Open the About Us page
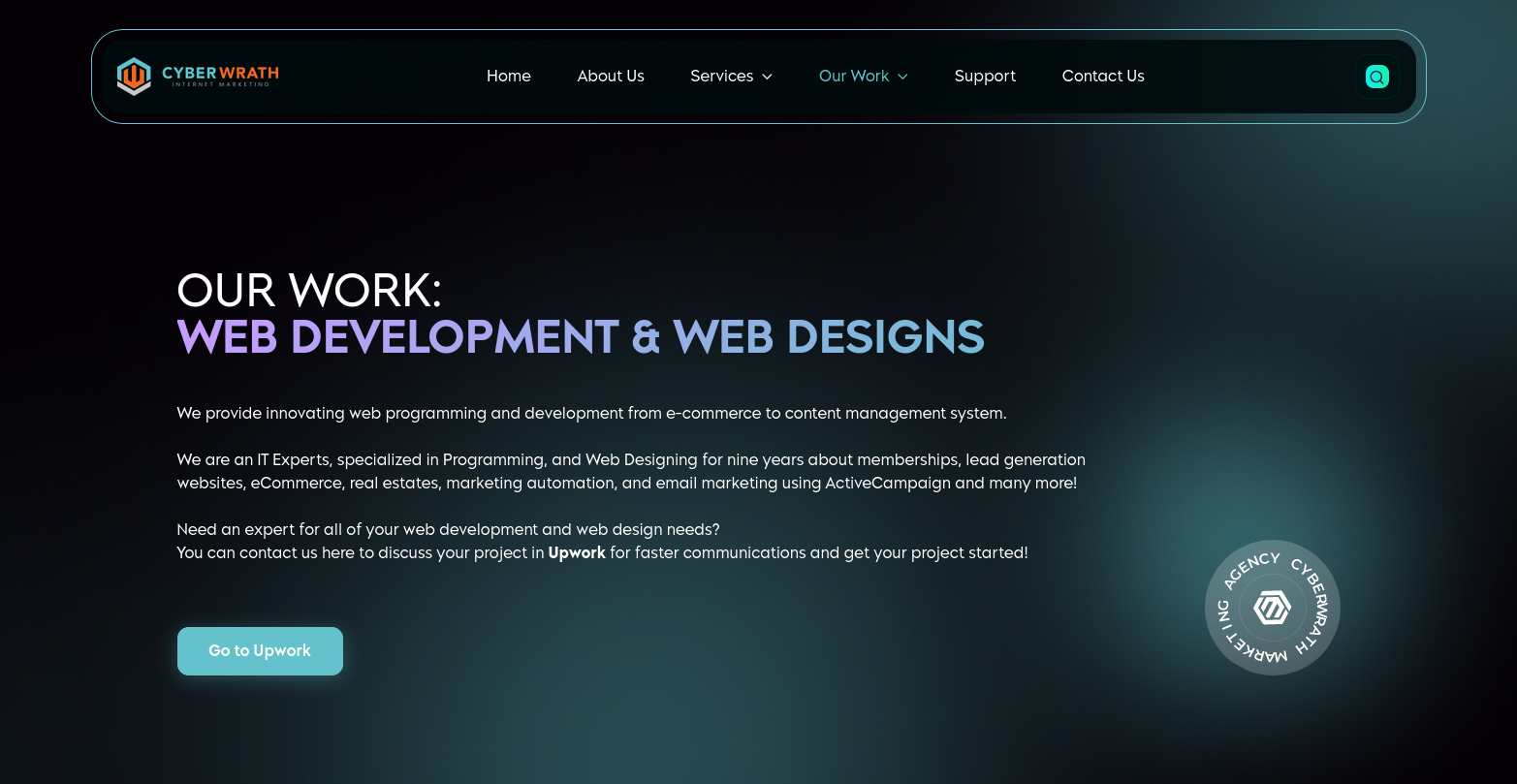 [610, 77]
